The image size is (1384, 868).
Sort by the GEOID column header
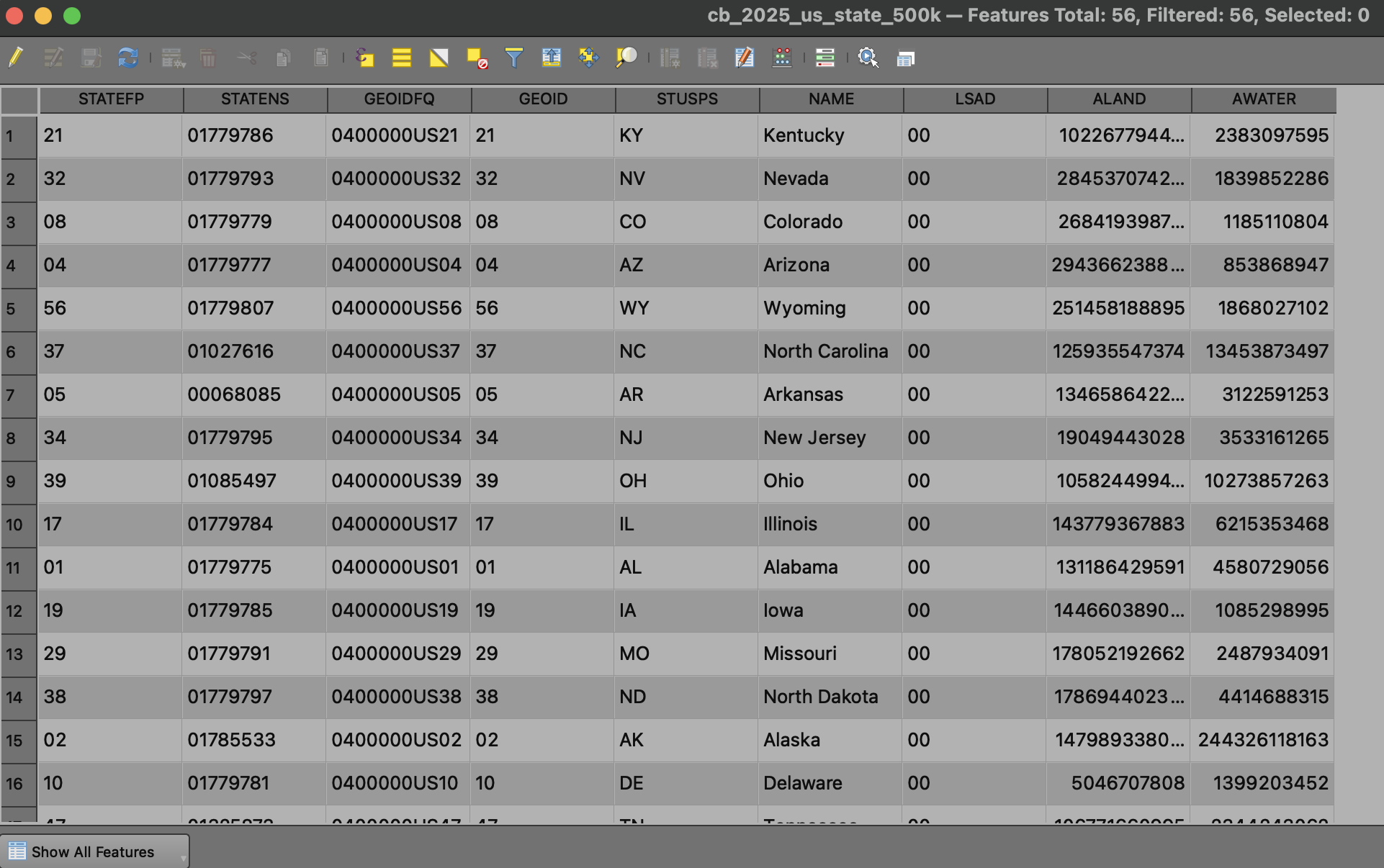544,99
